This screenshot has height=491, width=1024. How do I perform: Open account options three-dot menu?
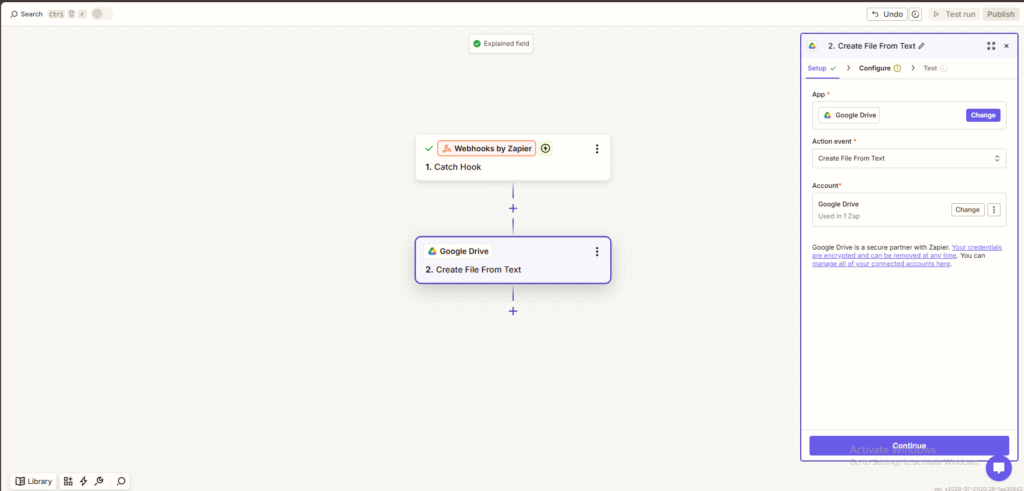tap(994, 210)
